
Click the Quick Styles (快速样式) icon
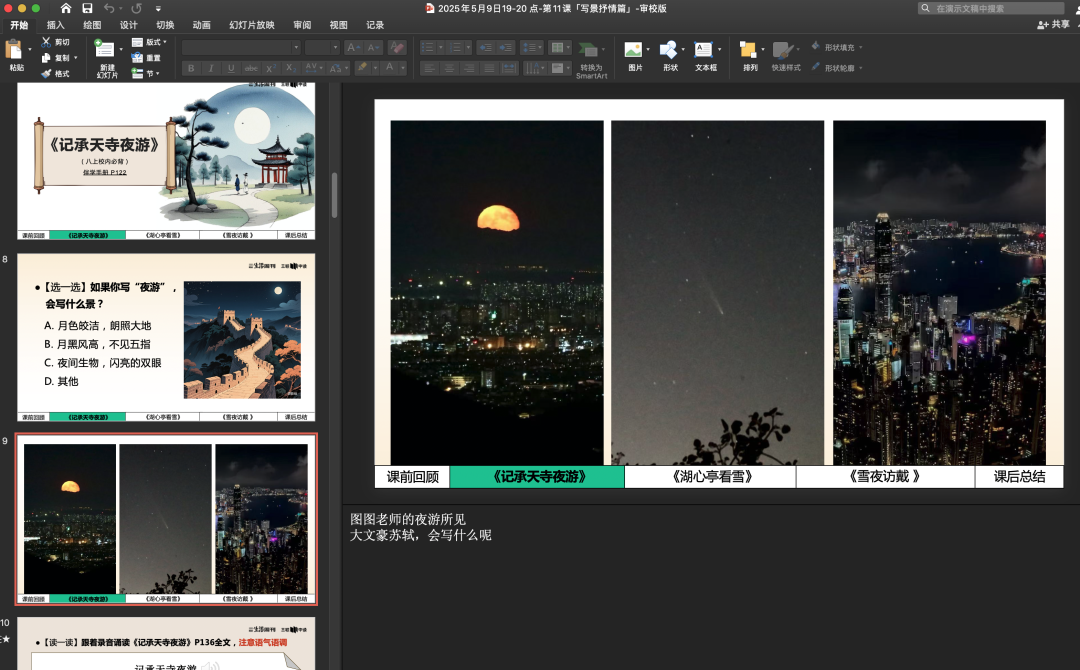click(x=782, y=50)
